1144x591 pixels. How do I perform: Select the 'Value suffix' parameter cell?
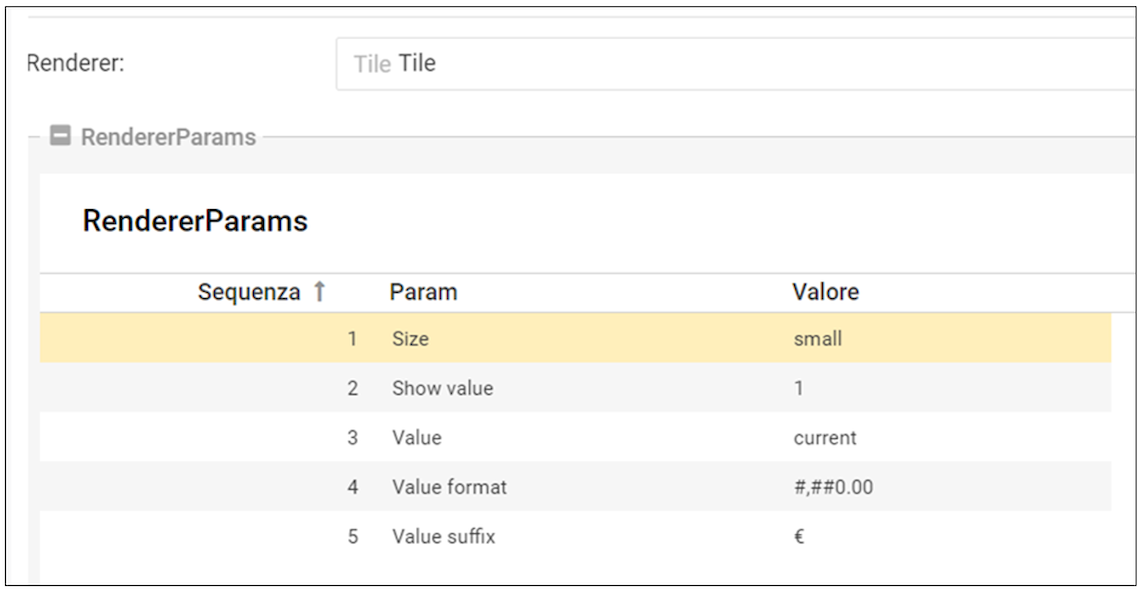tap(443, 537)
